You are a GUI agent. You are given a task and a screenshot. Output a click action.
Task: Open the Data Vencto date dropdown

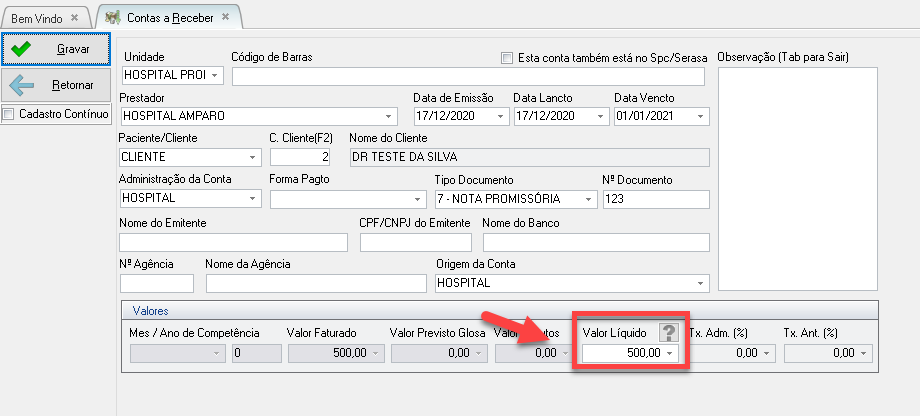[x=700, y=116]
